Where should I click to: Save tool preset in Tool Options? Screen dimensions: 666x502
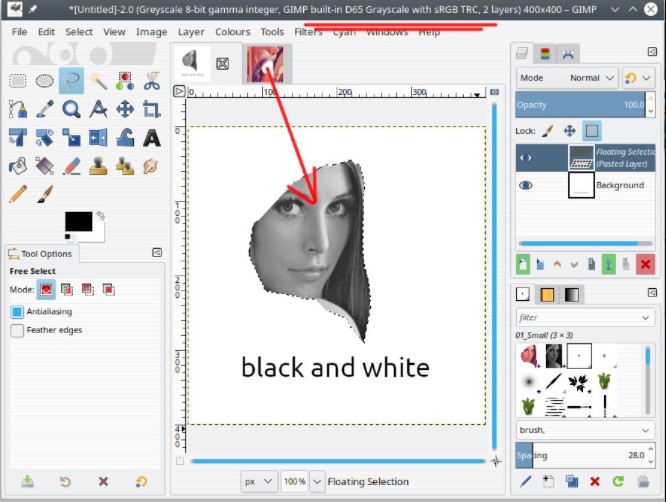pos(28,481)
